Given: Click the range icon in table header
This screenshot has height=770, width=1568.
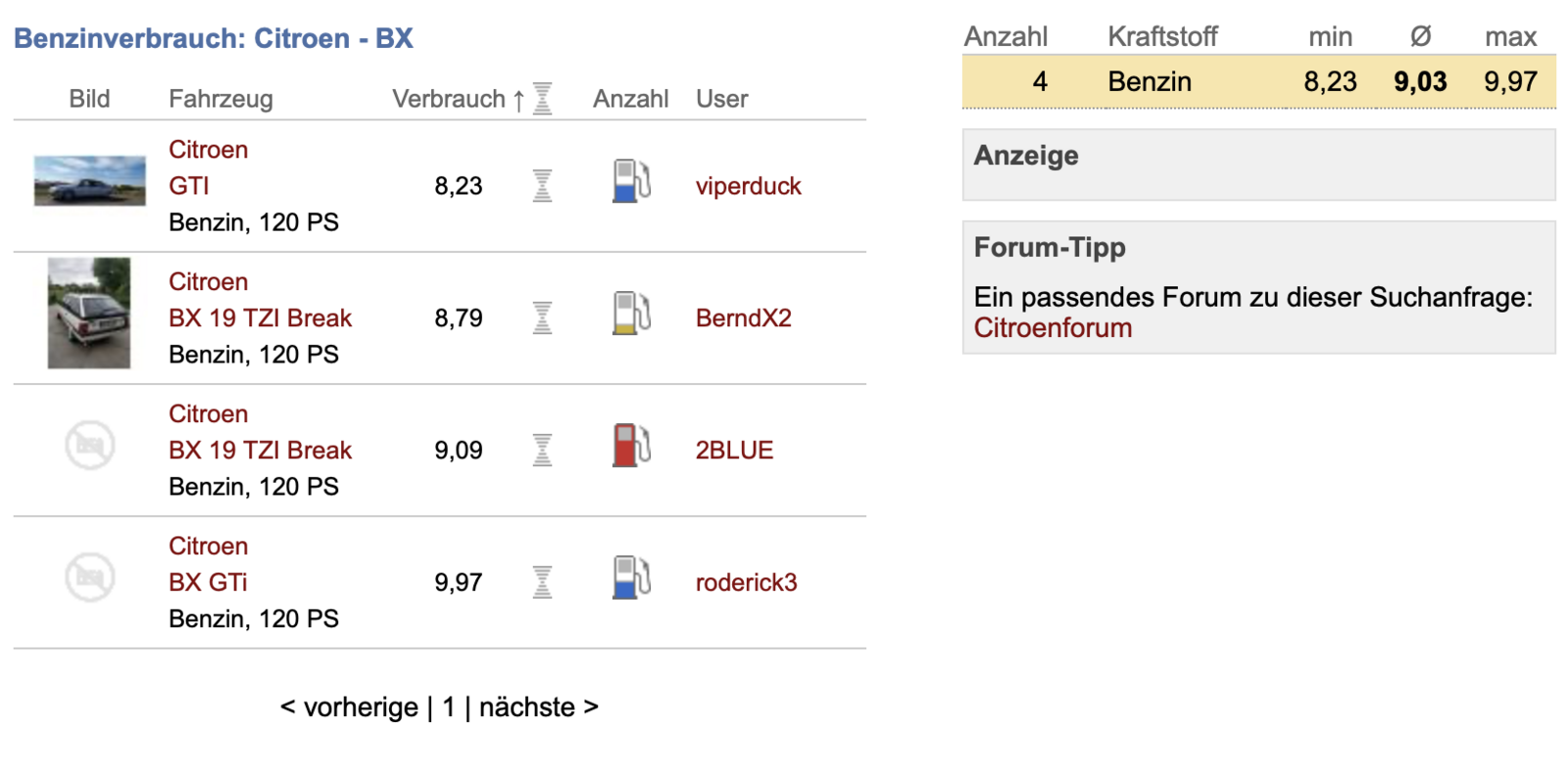Looking at the screenshot, I should [542, 98].
